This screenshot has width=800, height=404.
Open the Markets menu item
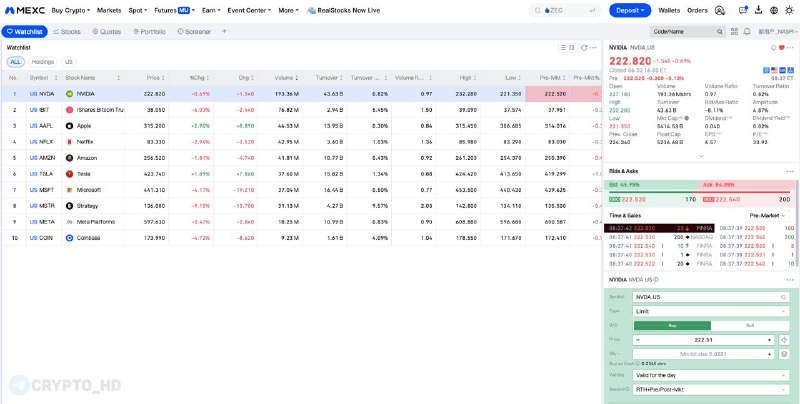109,10
